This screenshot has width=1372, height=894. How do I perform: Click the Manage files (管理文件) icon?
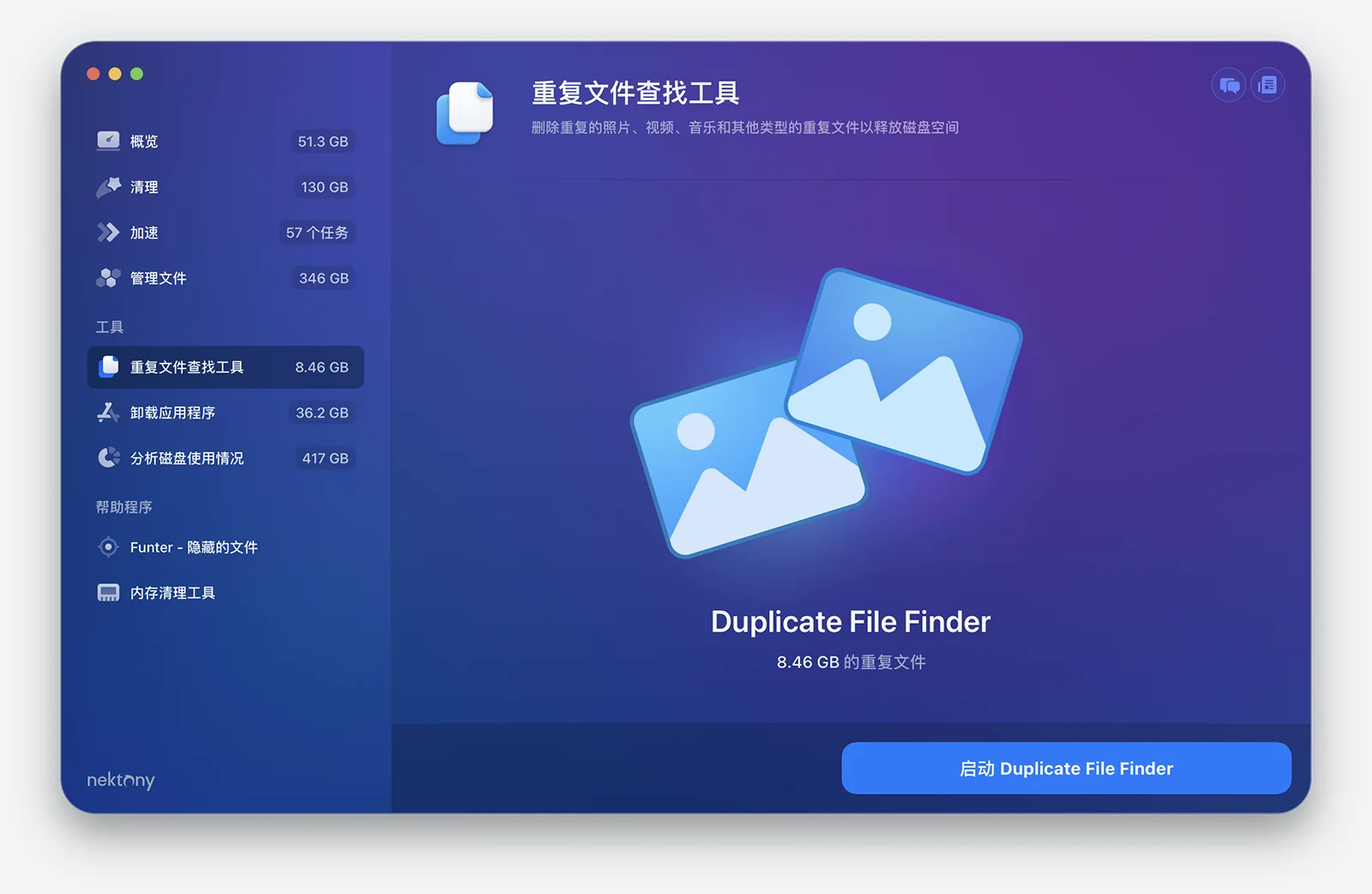pos(108,278)
